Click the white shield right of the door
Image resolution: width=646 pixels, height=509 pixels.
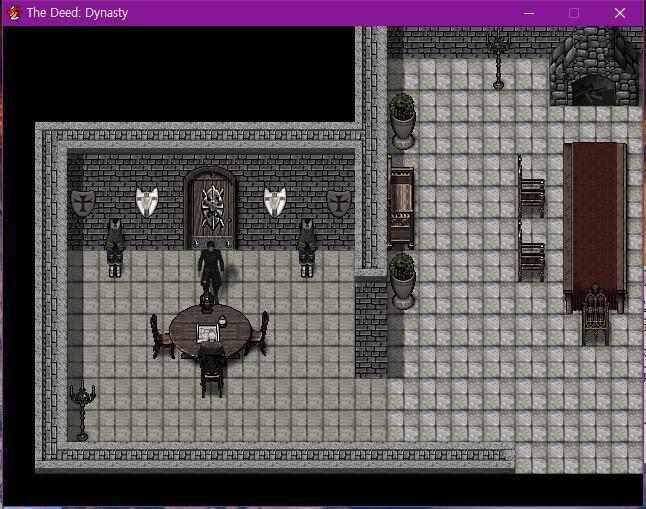point(275,202)
